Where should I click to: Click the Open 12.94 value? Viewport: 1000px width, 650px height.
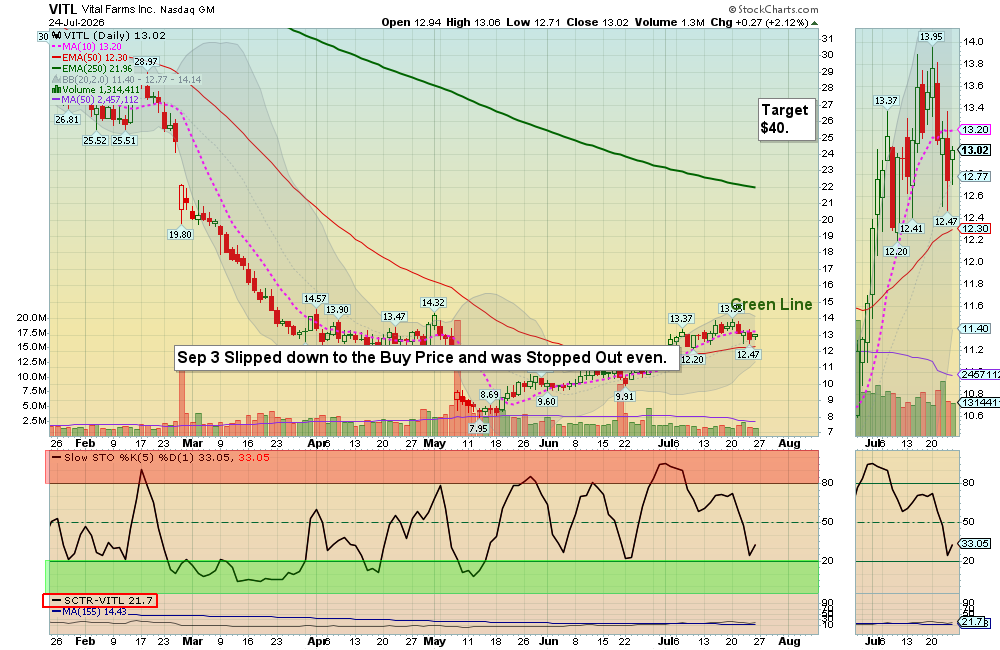(411, 22)
